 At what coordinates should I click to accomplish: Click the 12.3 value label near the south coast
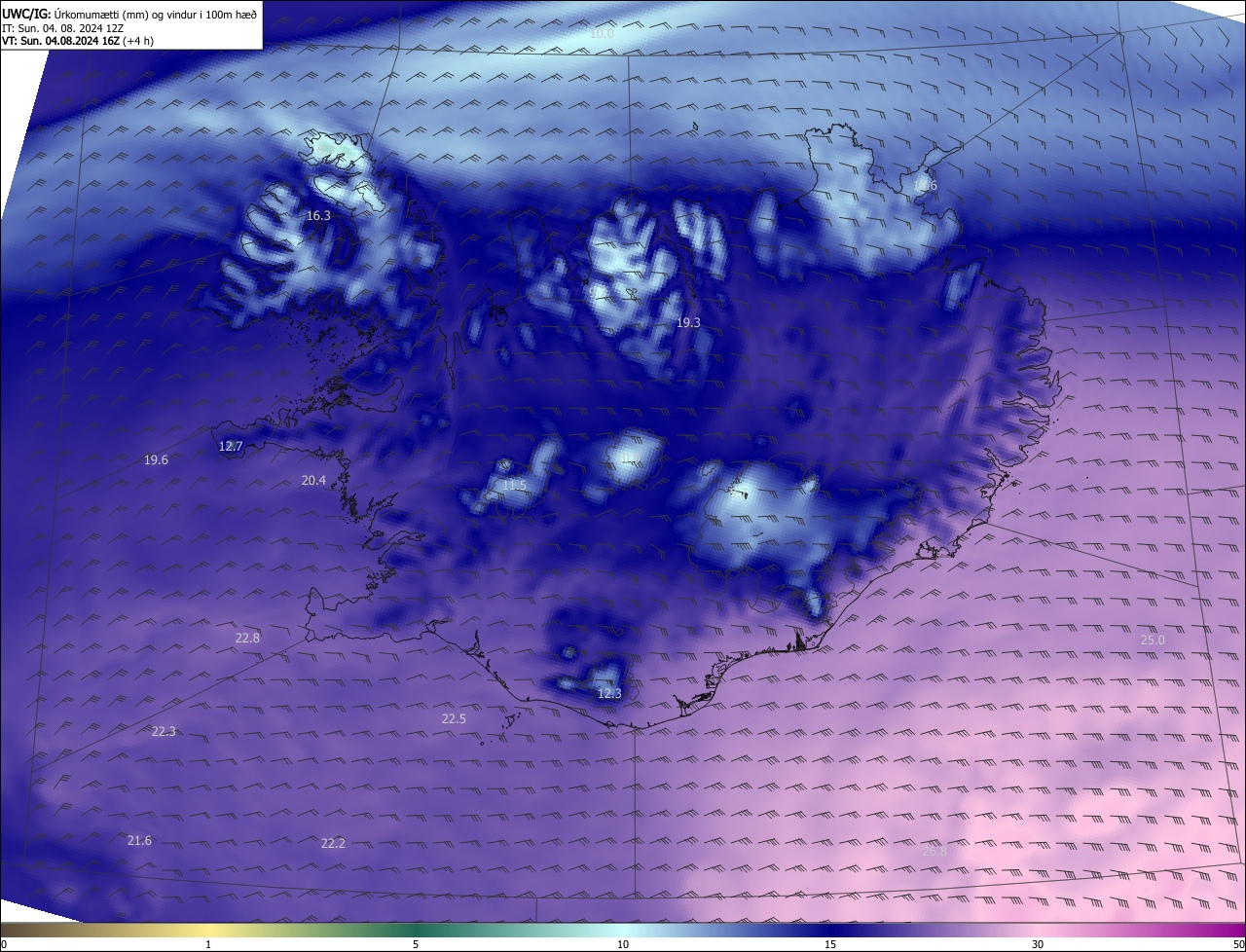608,693
